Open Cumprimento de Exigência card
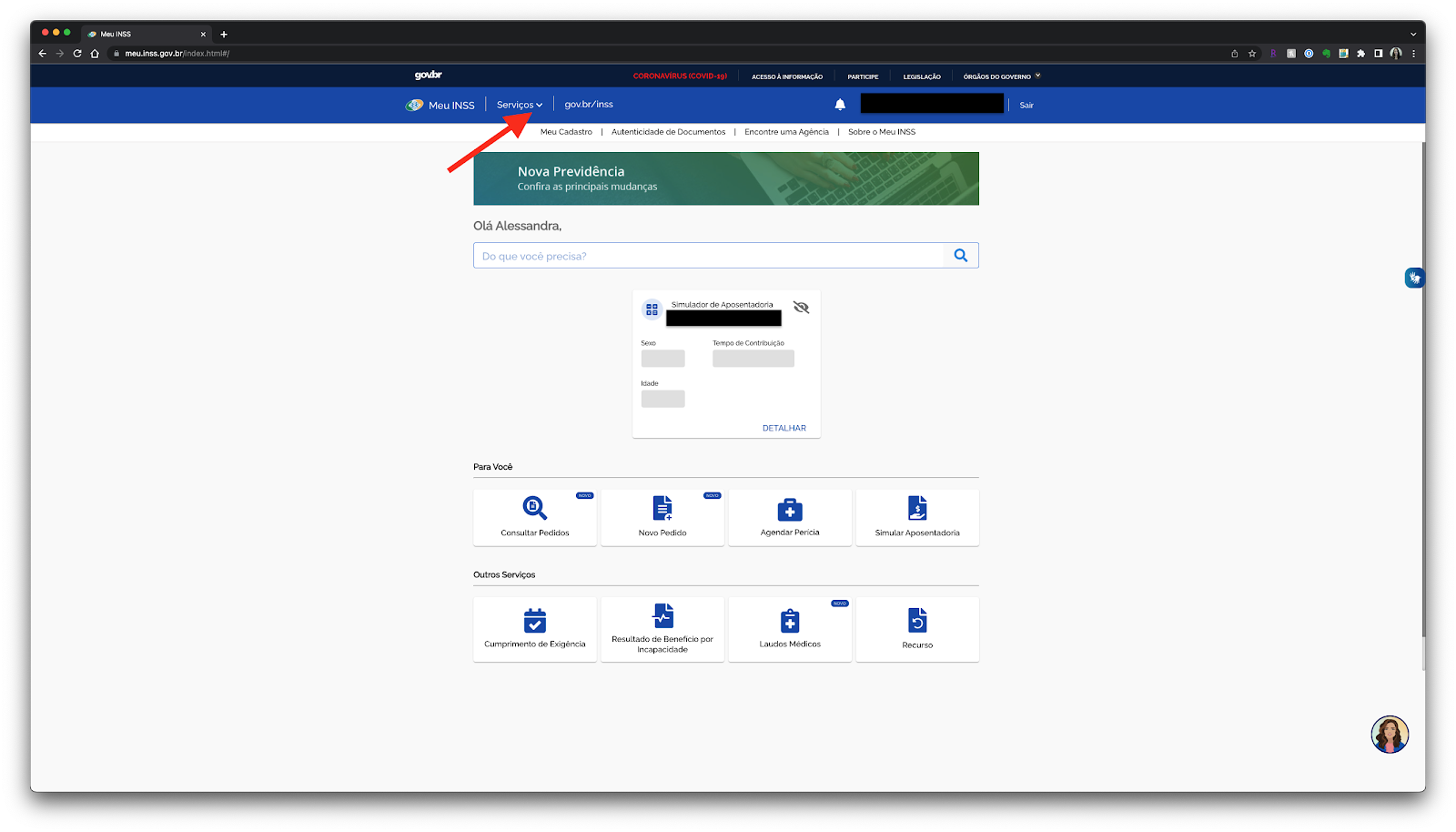Image resolution: width=1456 pixels, height=832 pixels. [535, 629]
